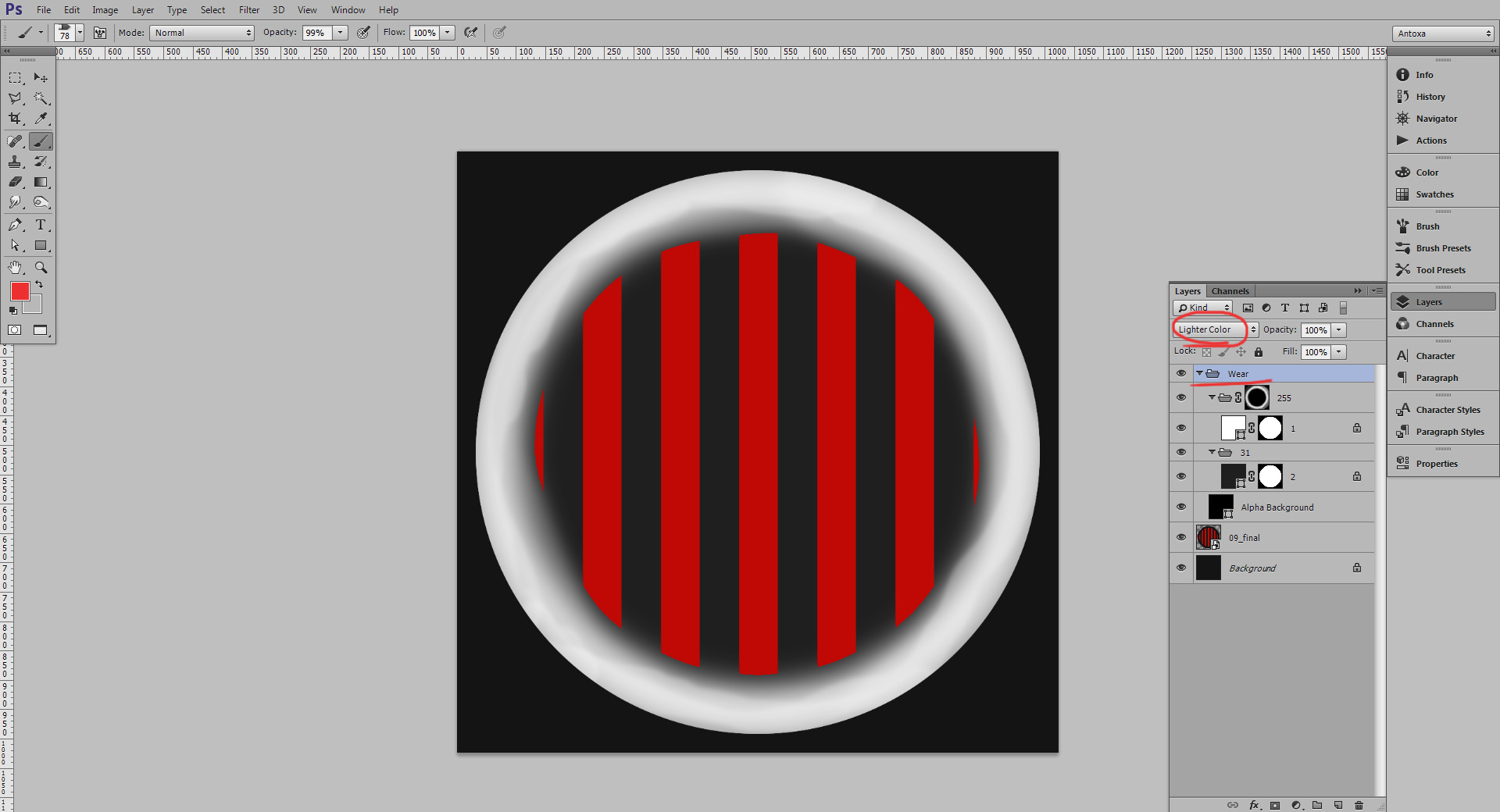1500x812 pixels.
Task: Open the layer filter Kind dropdown
Action: (1202, 308)
